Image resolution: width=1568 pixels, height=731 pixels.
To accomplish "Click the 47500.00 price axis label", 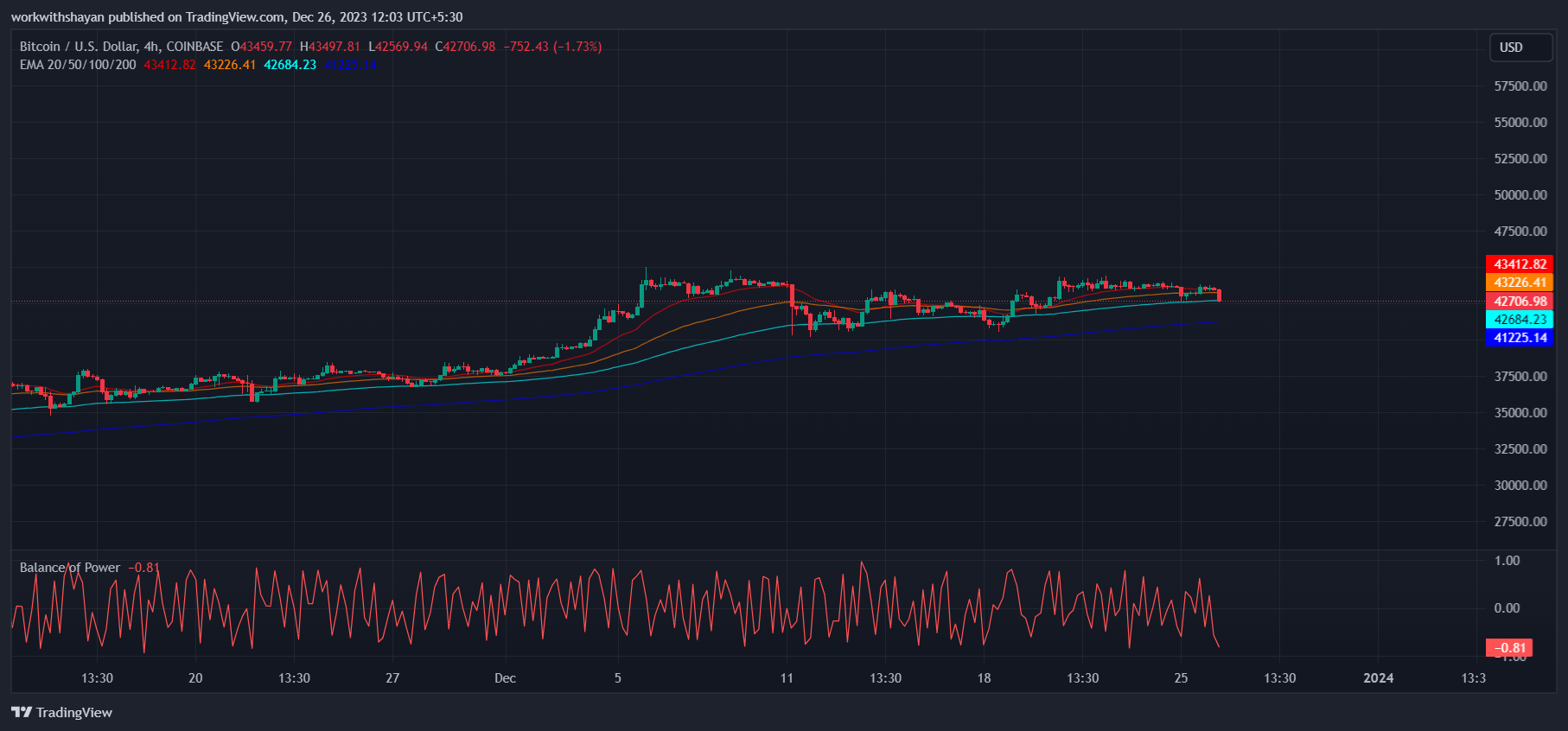I will [1520, 232].
